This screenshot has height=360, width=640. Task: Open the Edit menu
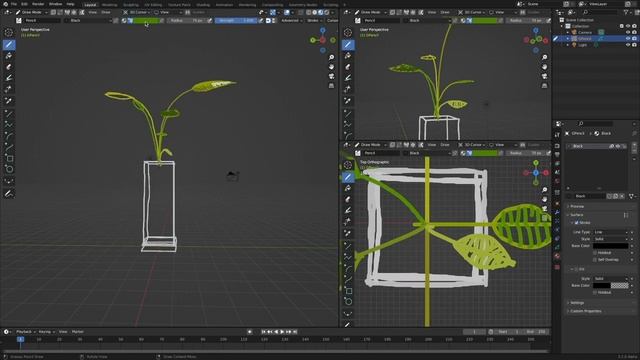24,4
